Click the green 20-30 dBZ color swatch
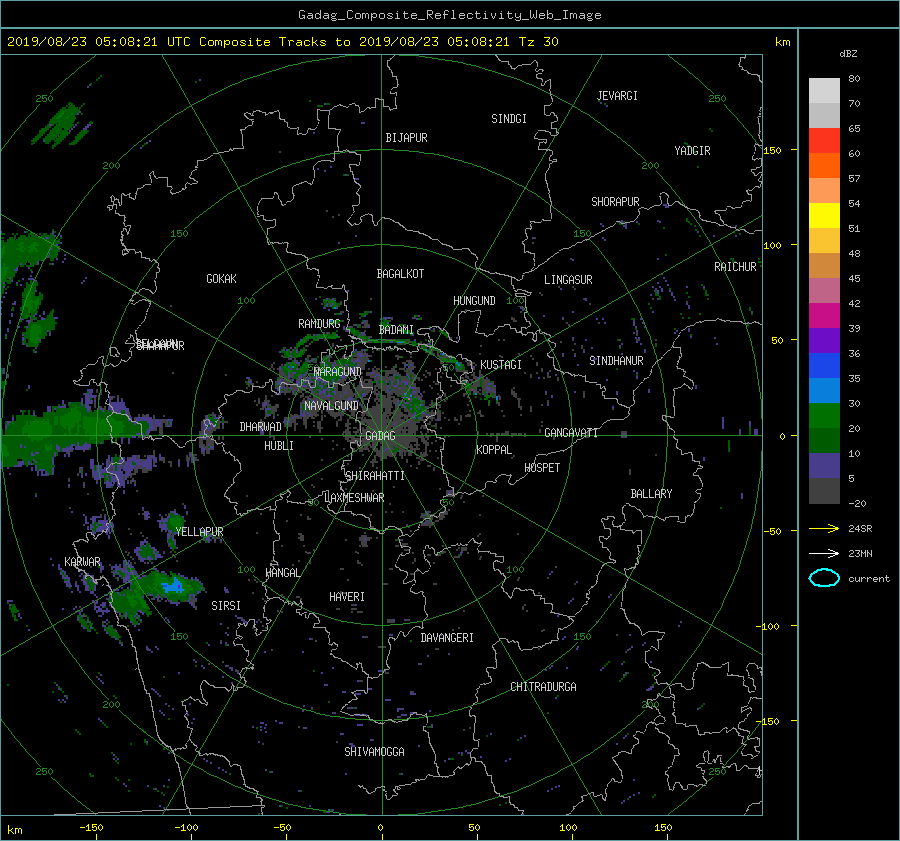Image resolution: width=900 pixels, height=841 pixels. (x=824, y=415)
